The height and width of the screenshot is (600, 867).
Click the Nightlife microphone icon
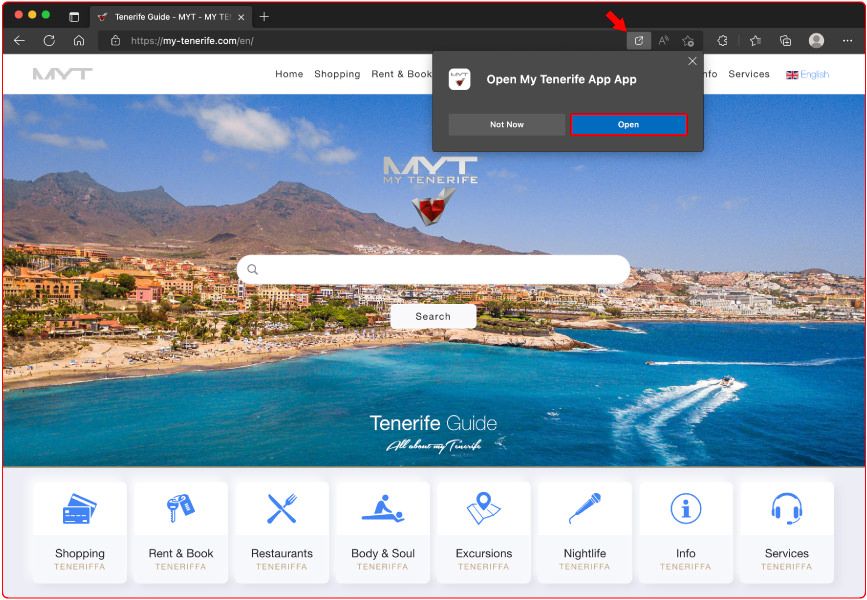coord(584,510)
